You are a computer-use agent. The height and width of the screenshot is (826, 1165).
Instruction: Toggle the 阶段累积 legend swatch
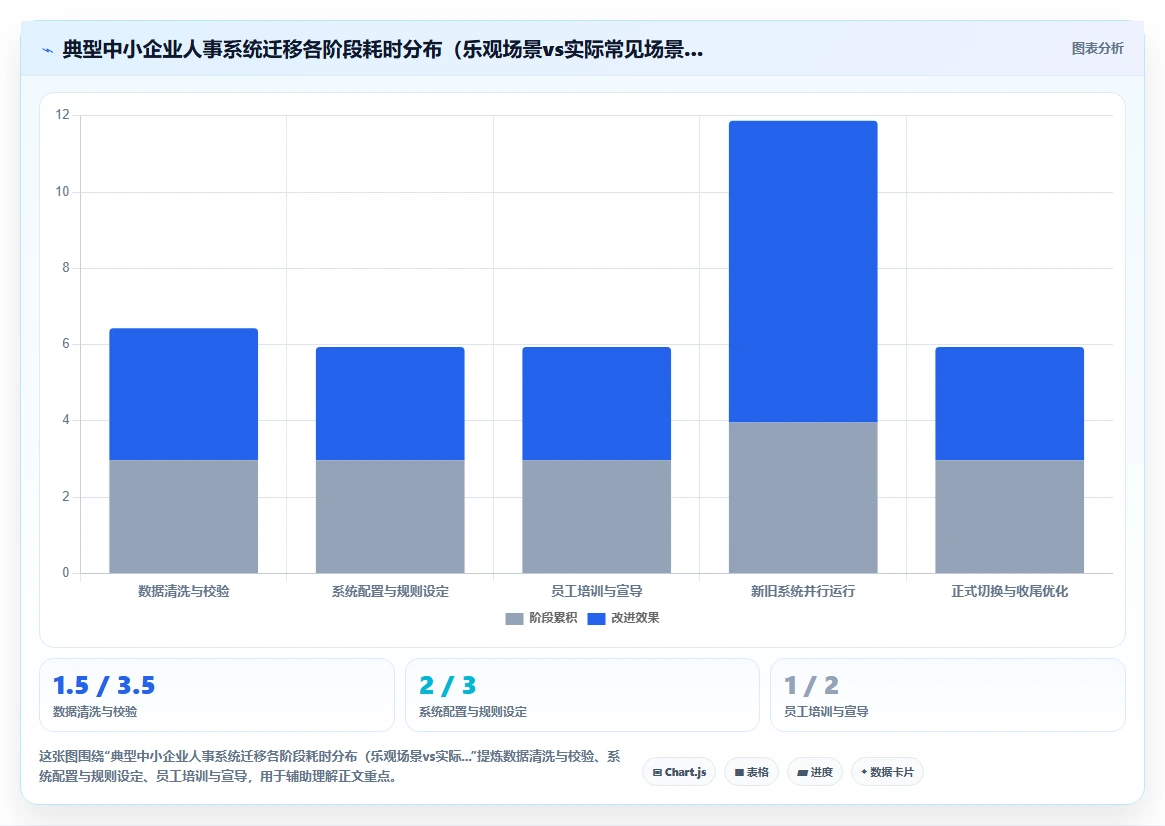514,618
